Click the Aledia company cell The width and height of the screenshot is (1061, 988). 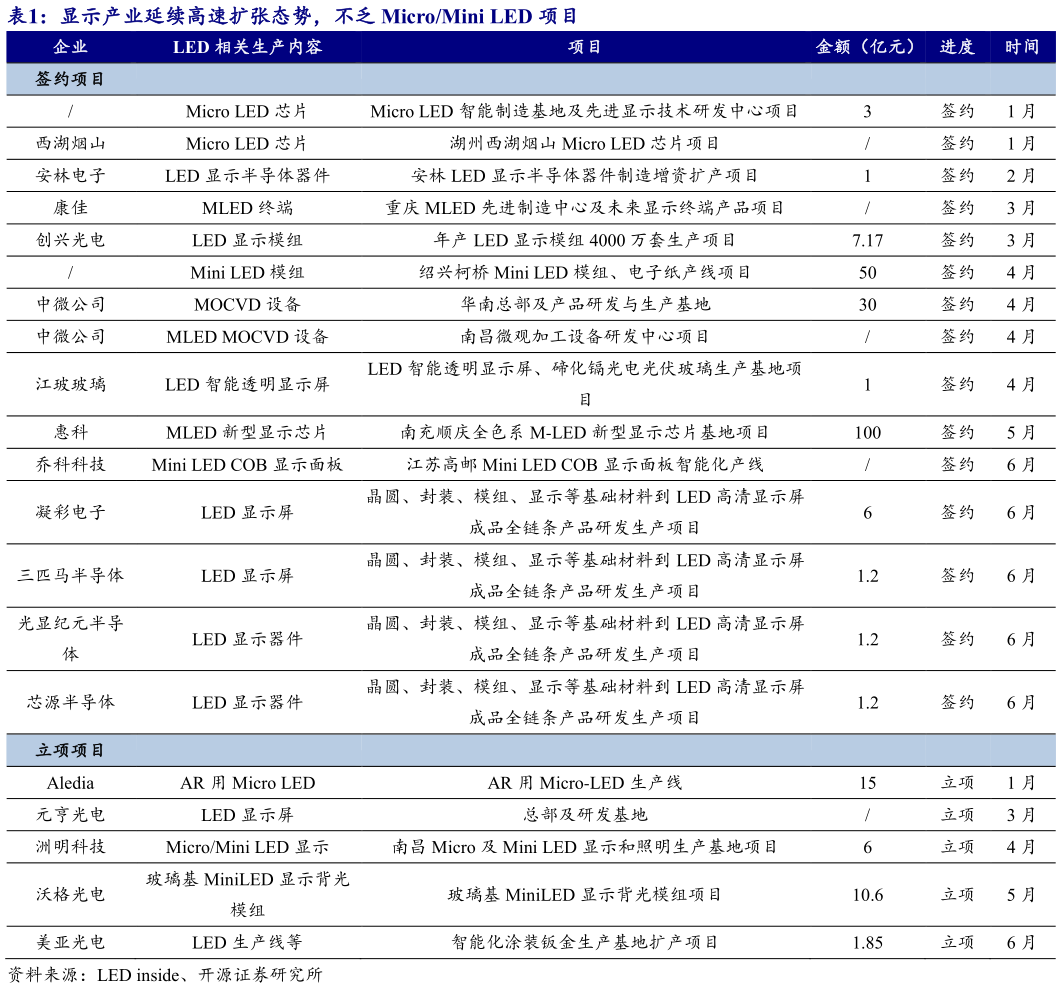pyautogui.click(x=70, y=783)
